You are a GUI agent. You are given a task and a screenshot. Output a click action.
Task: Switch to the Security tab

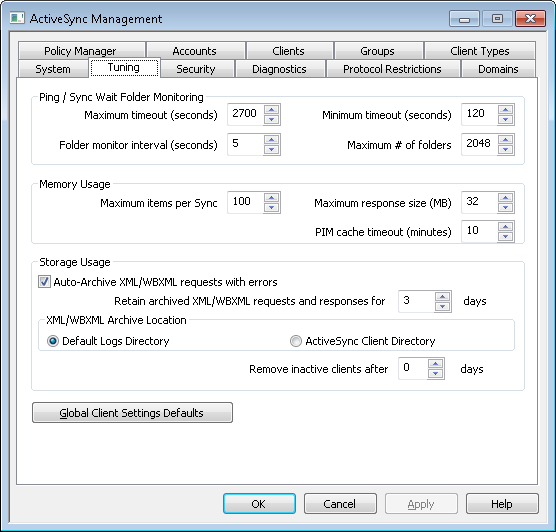196,69
